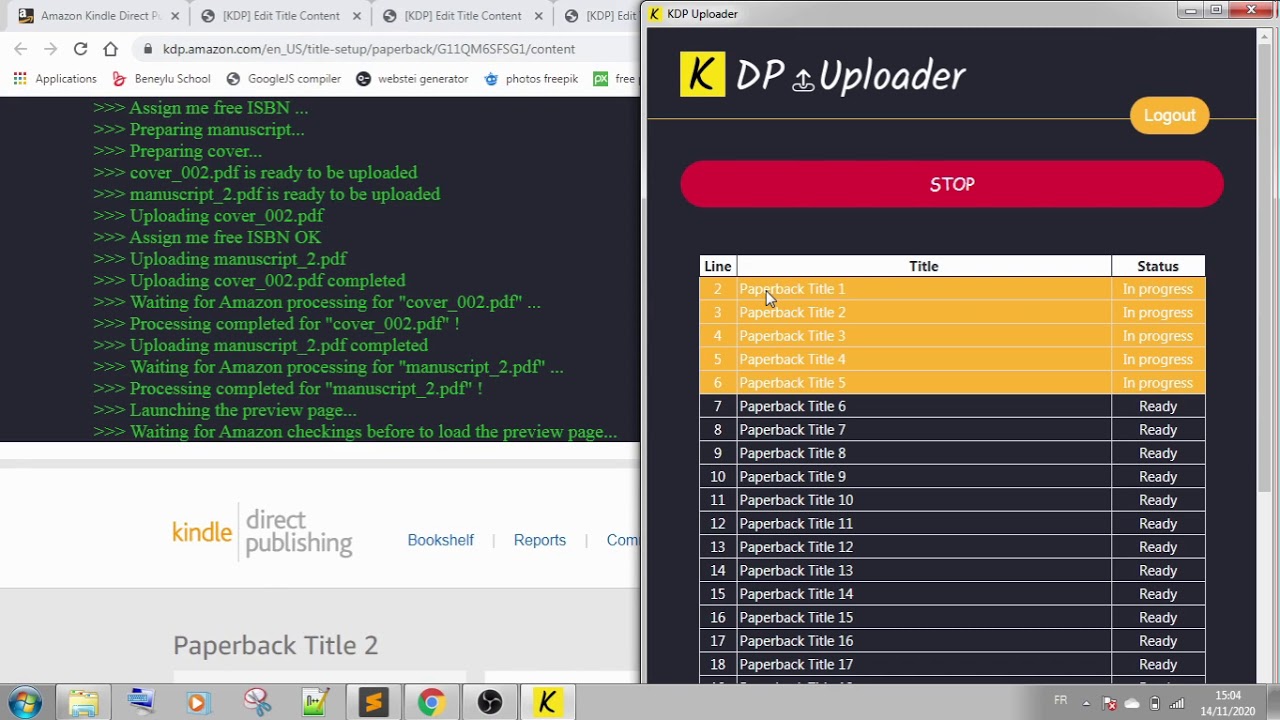Open Action Center flag tray icon
Image resolution: width=1280 pixels, height=720 pixels.
click(1109, 703)
